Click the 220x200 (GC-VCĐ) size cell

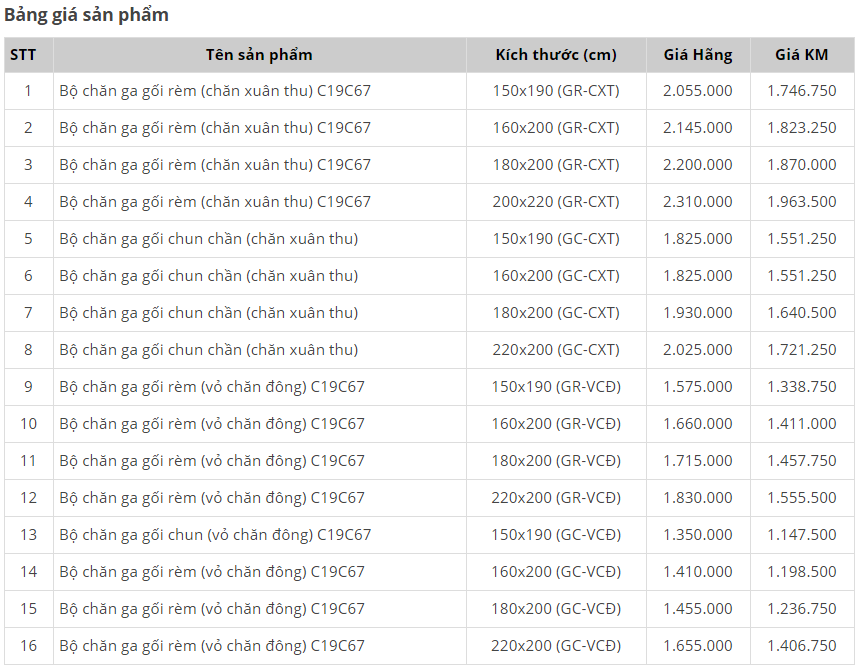pos(556,646)
